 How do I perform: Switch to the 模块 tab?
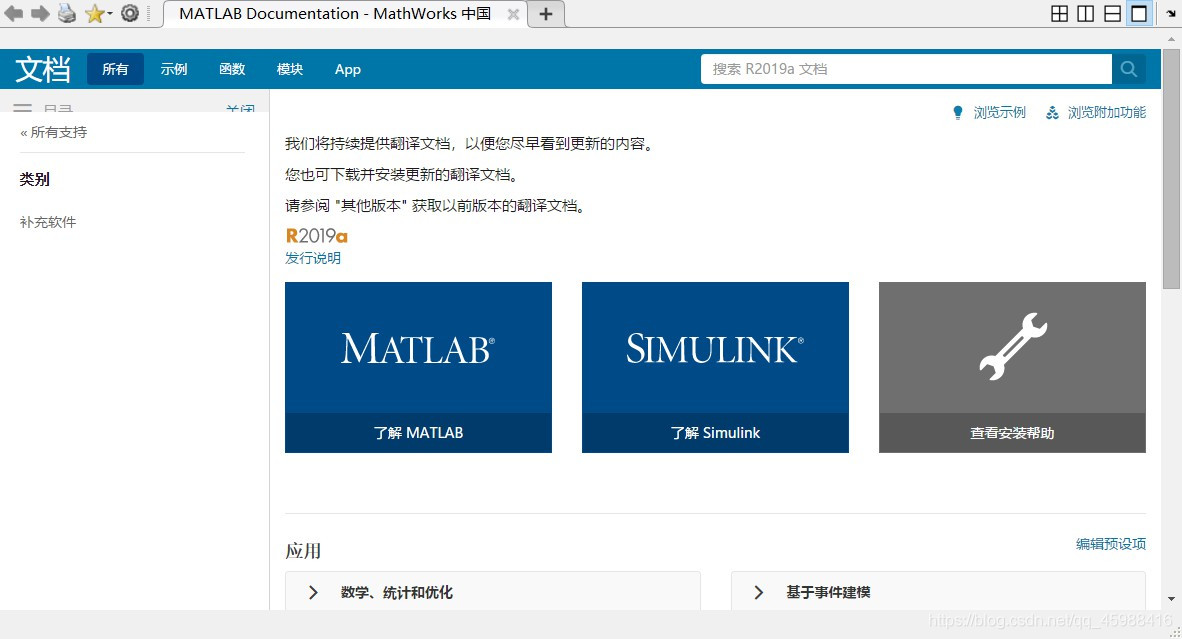289,69
